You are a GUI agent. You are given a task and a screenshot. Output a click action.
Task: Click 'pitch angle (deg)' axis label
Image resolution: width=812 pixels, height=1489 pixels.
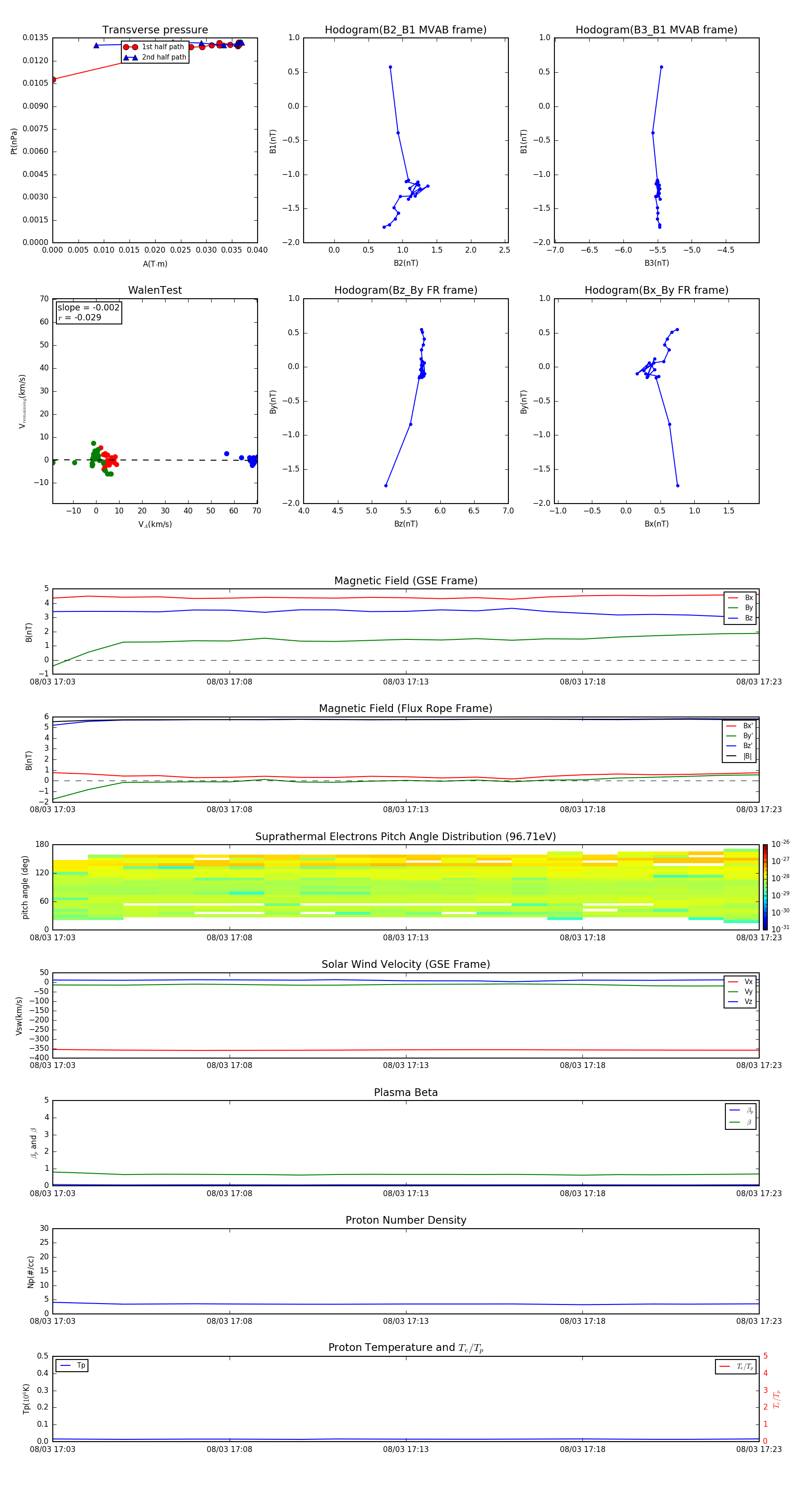point(25,887)
